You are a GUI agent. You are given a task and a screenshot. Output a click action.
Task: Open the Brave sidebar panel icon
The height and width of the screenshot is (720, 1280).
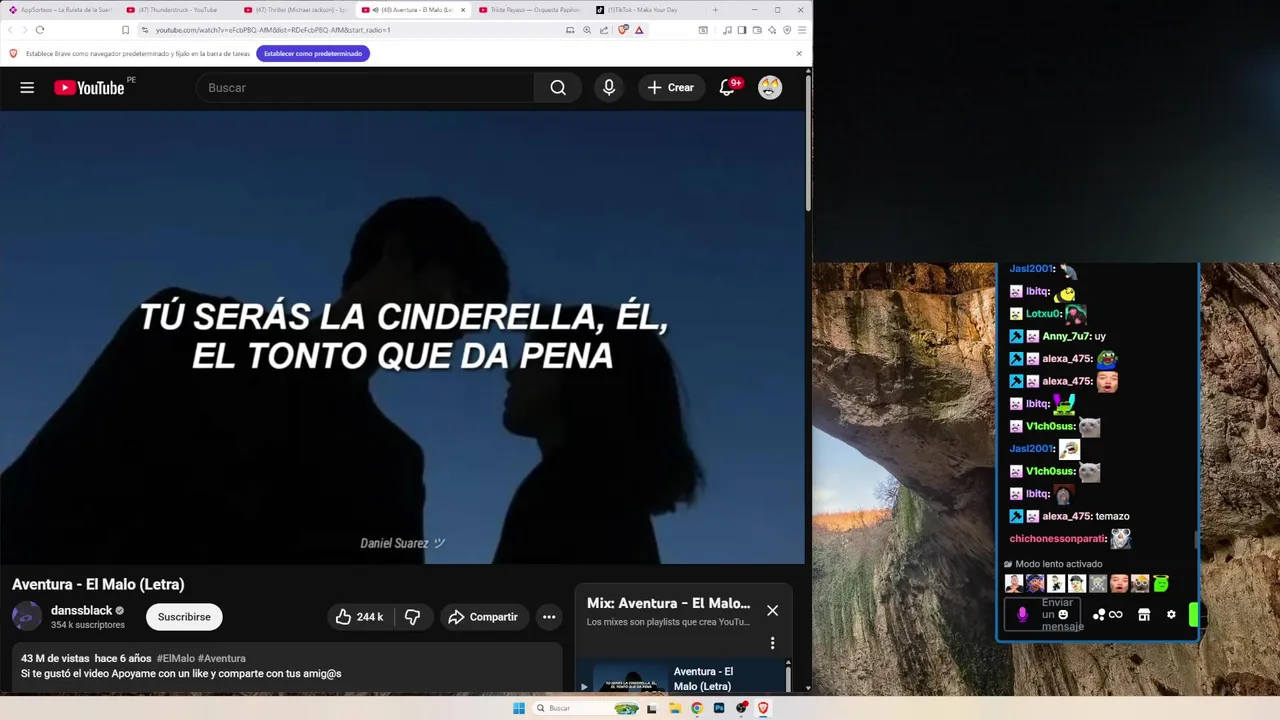[x=742, y=30]
